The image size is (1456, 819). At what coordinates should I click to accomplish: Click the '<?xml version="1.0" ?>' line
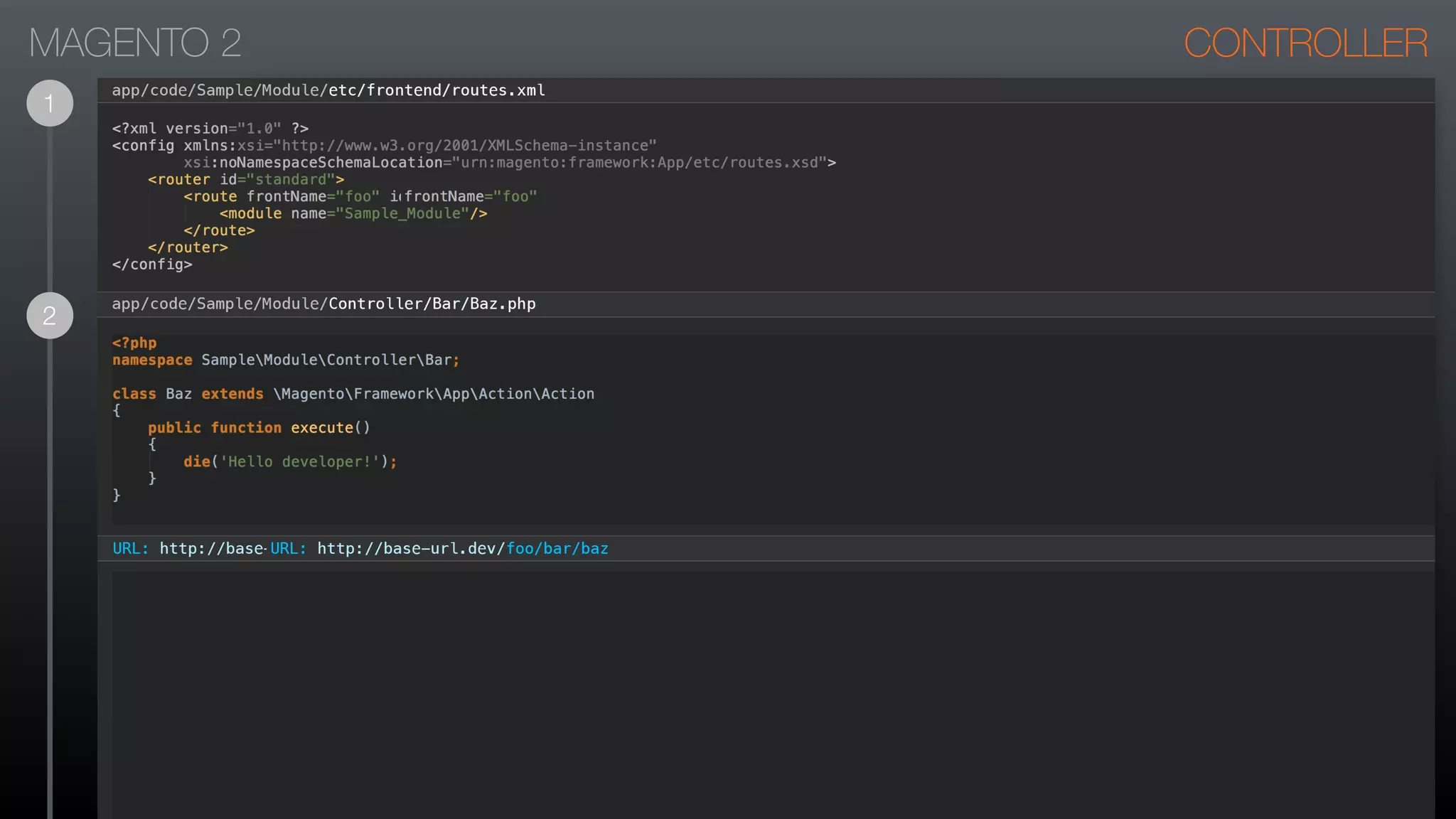210,129
